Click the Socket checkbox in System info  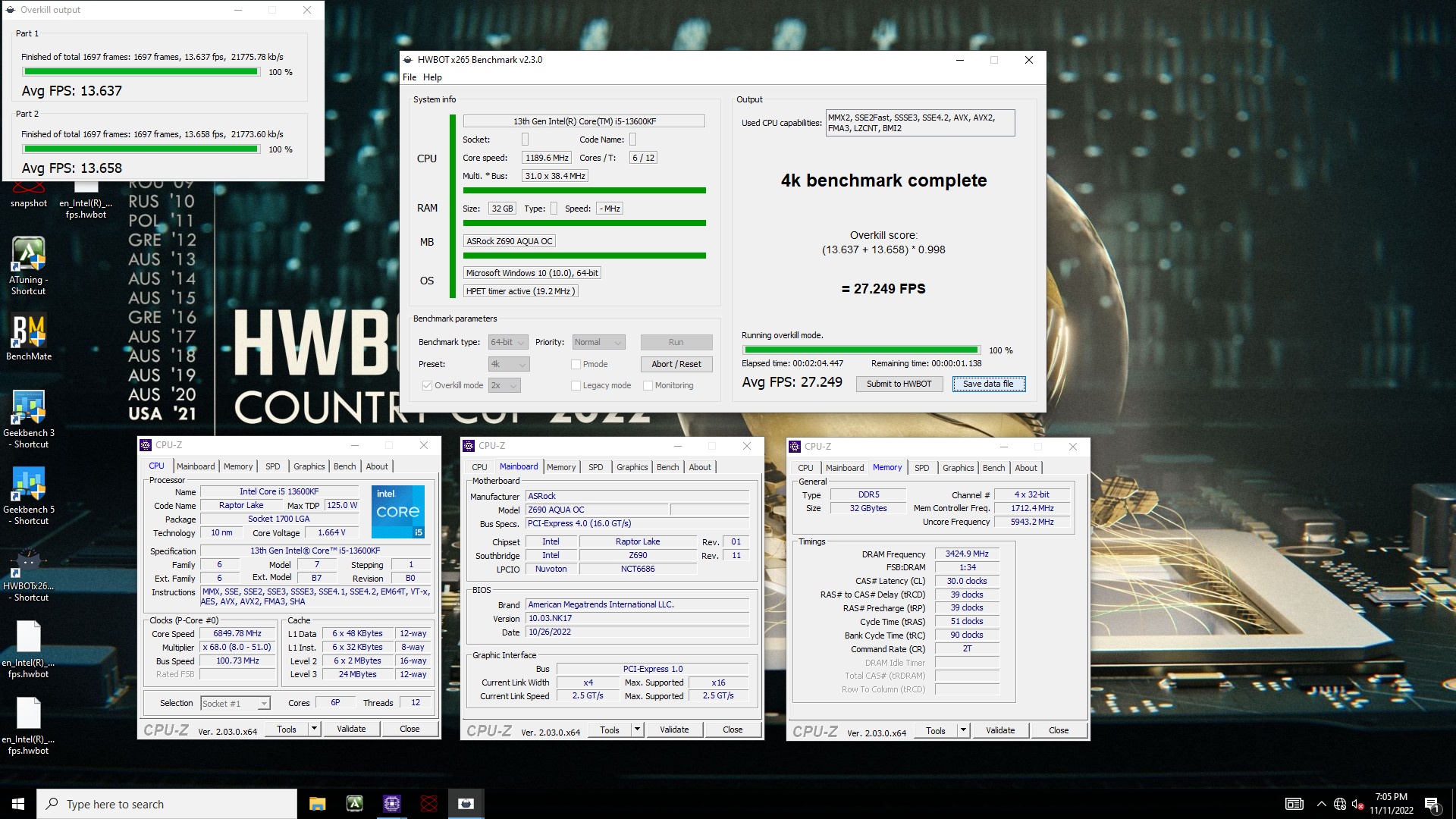[525, 140]
